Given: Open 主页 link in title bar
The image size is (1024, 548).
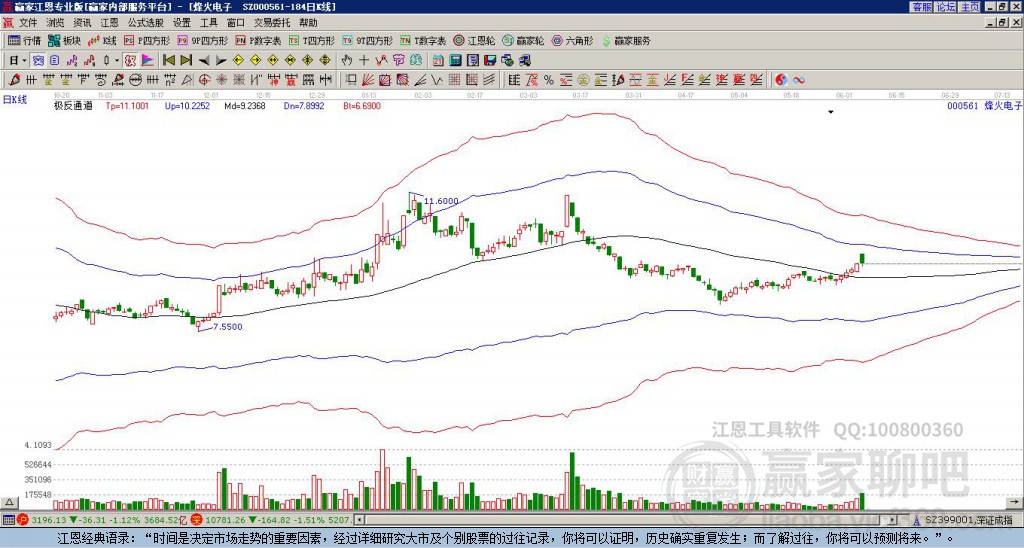Looking at the screenshot, I should (970, 6).
